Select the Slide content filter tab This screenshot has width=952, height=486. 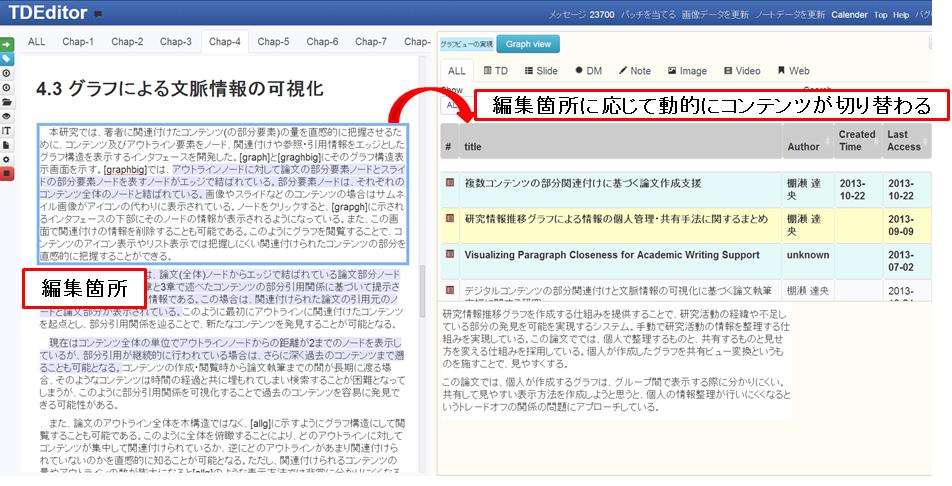click(x=541, y=71)
